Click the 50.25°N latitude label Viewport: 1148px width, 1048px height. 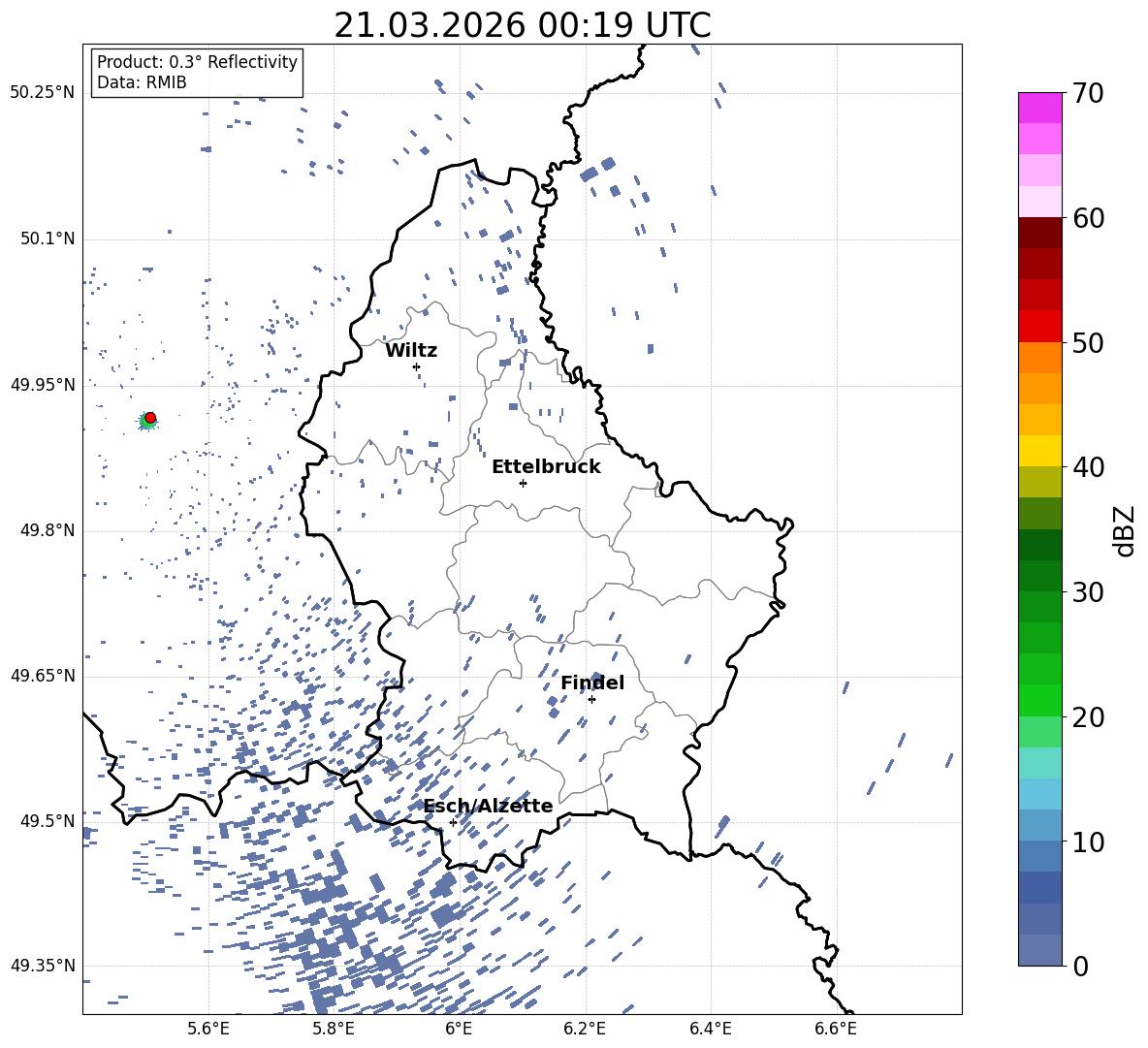[43, 93]
